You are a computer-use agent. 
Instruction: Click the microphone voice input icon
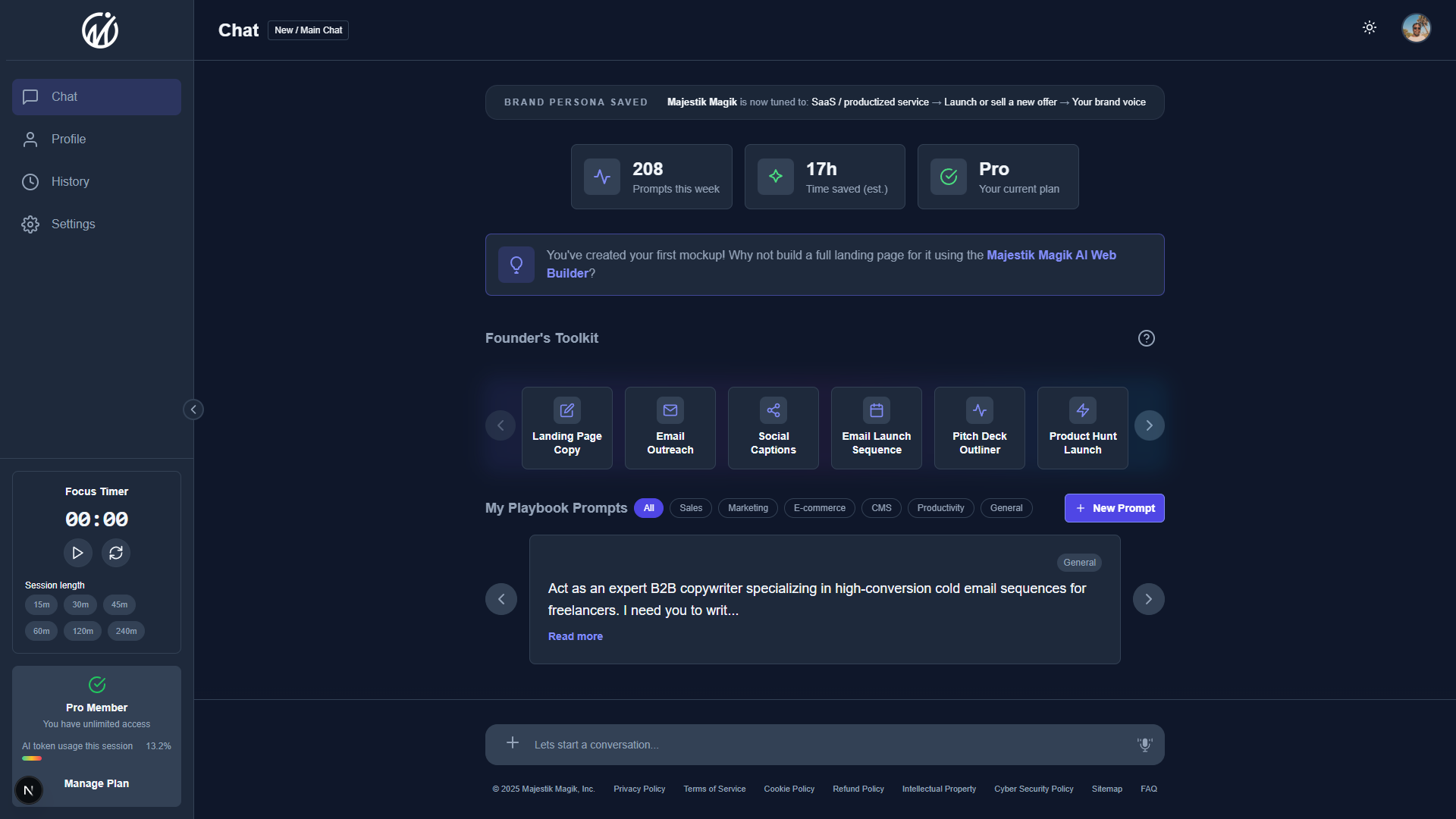point(1144,745)
